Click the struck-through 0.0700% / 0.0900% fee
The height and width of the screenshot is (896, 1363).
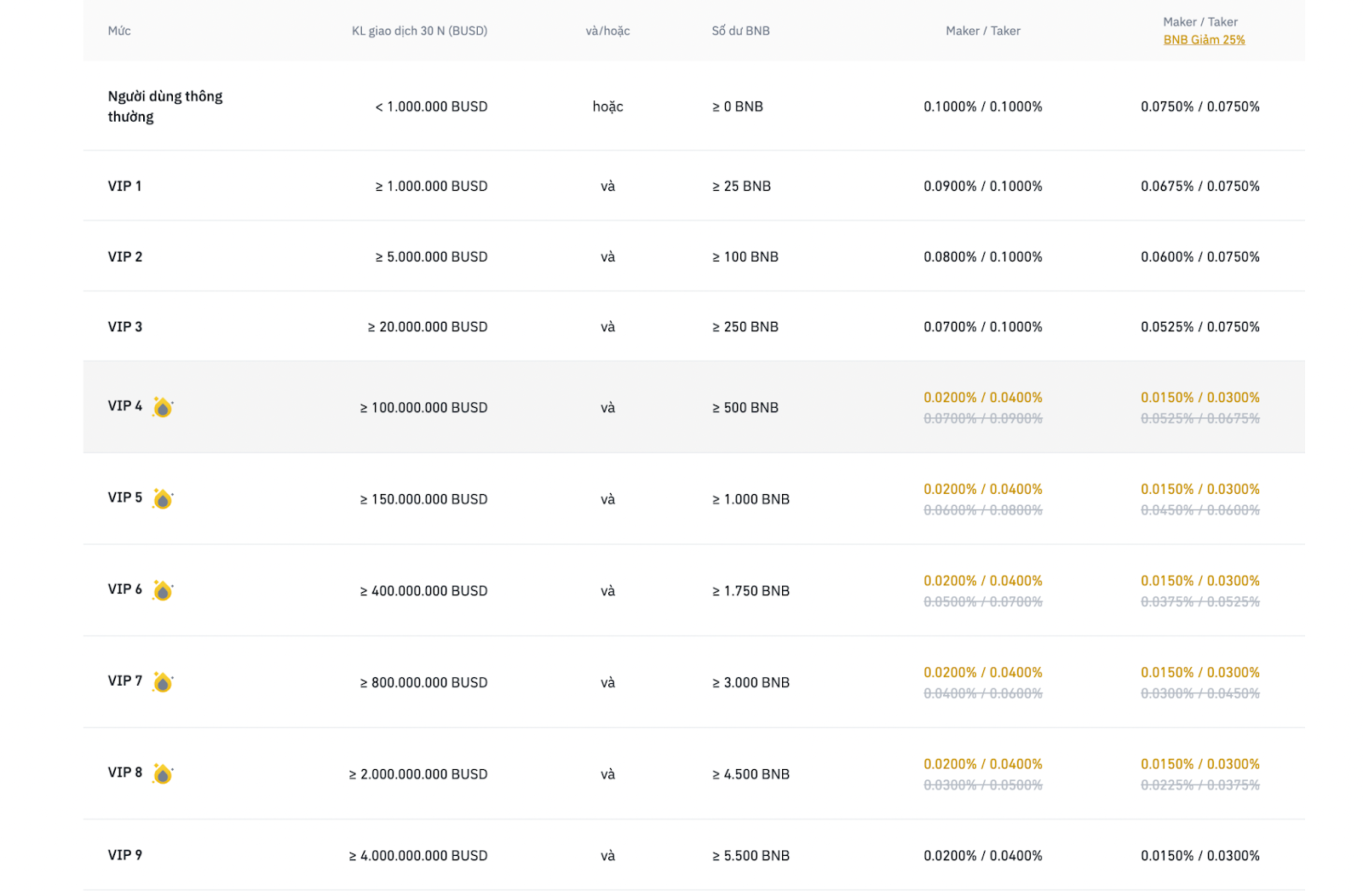[x=982, y=418]
